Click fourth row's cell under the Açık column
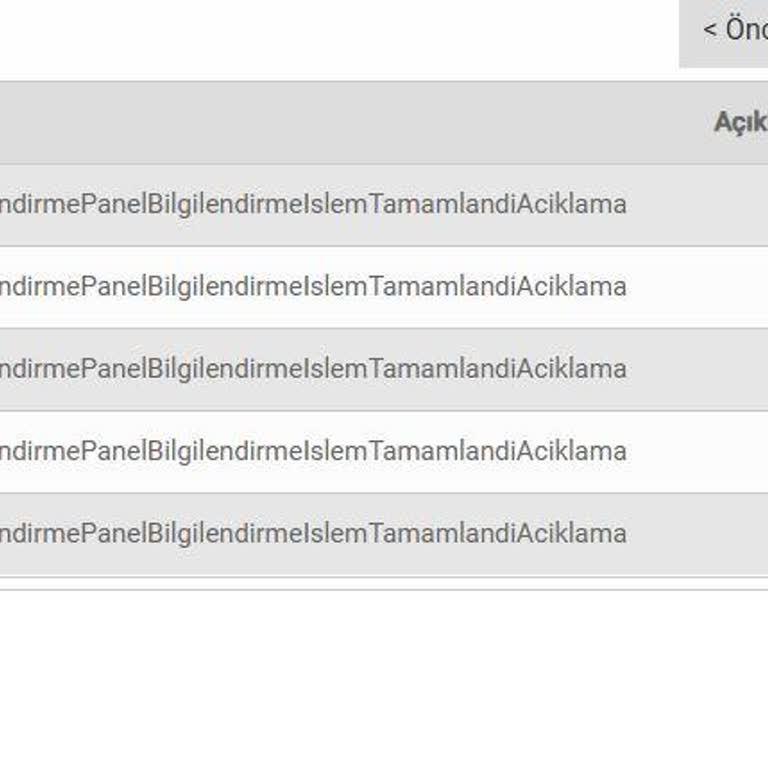The height and width of the screenshot is (768, 768). [740, 450]
